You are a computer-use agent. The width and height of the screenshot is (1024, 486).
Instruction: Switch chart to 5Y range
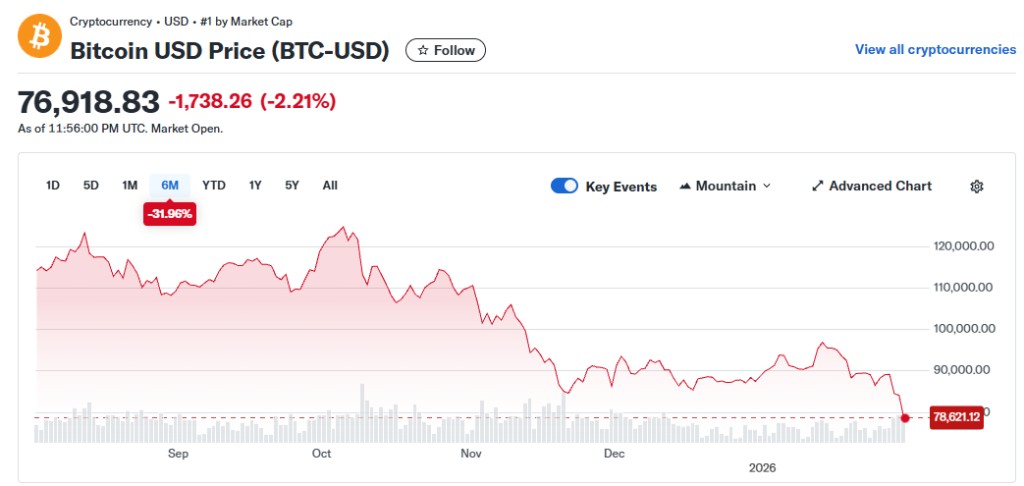coord(292,185)
